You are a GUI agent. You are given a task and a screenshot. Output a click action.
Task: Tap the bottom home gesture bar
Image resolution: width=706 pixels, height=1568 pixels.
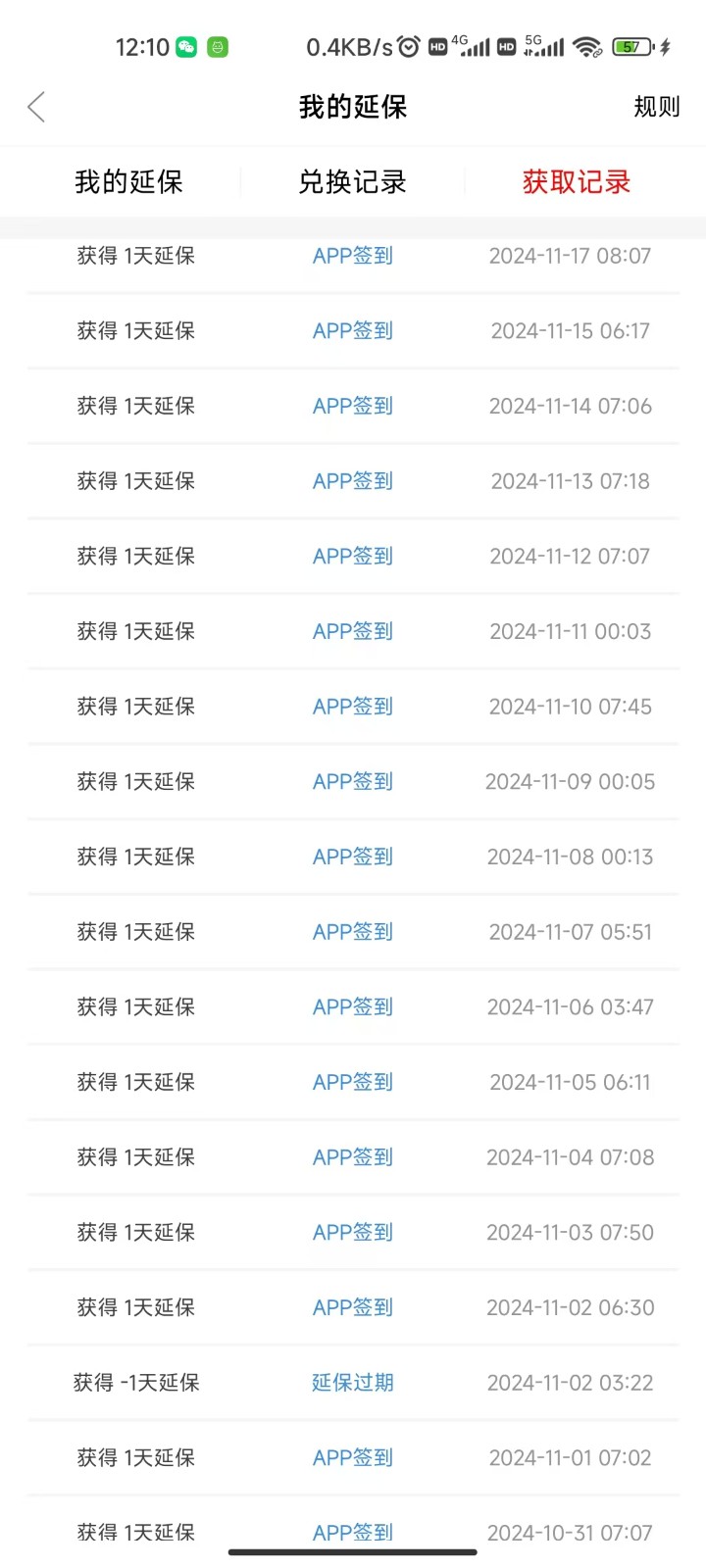tap(353, 1552)
